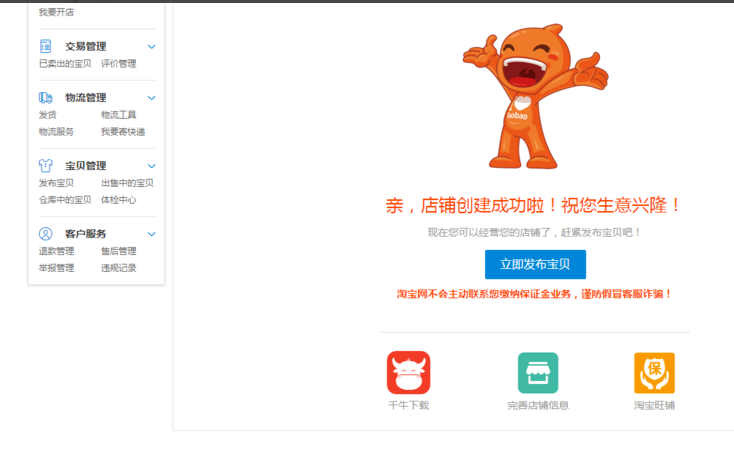Open the 完善店铺信息 green shop icon
The image size is (734, 454).
tap(538, 373)
